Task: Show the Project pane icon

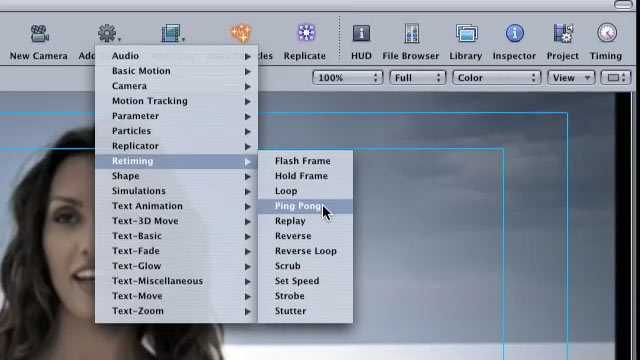Action: click(x=563, y=33)
